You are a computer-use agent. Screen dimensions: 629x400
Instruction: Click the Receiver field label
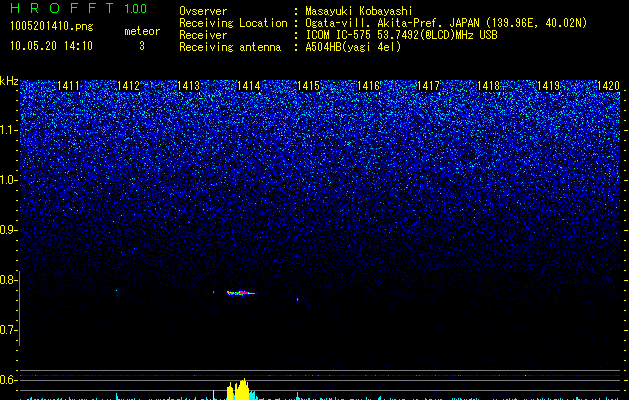pos(203,35)
